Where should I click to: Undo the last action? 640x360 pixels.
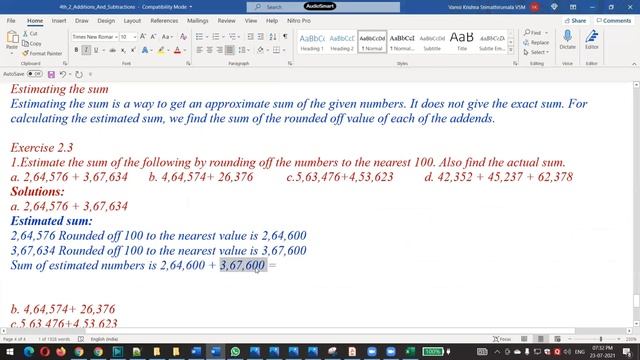point(62,74)
